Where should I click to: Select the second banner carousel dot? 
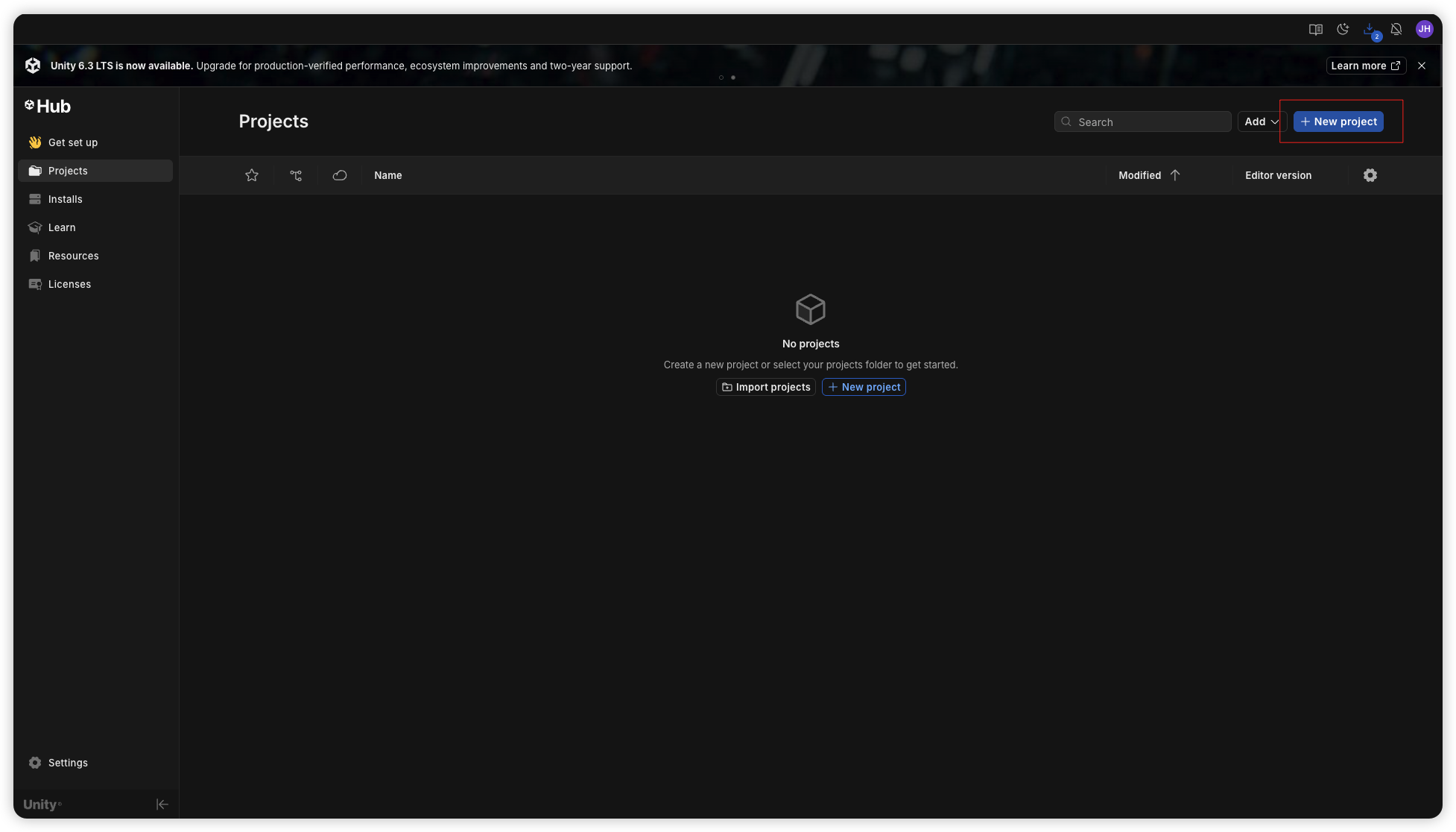click(x=733, y=78)
